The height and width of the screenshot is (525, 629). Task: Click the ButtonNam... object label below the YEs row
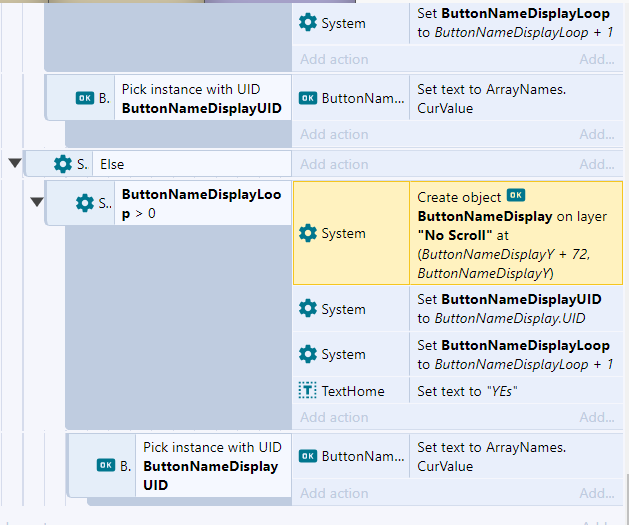point(363,456)
